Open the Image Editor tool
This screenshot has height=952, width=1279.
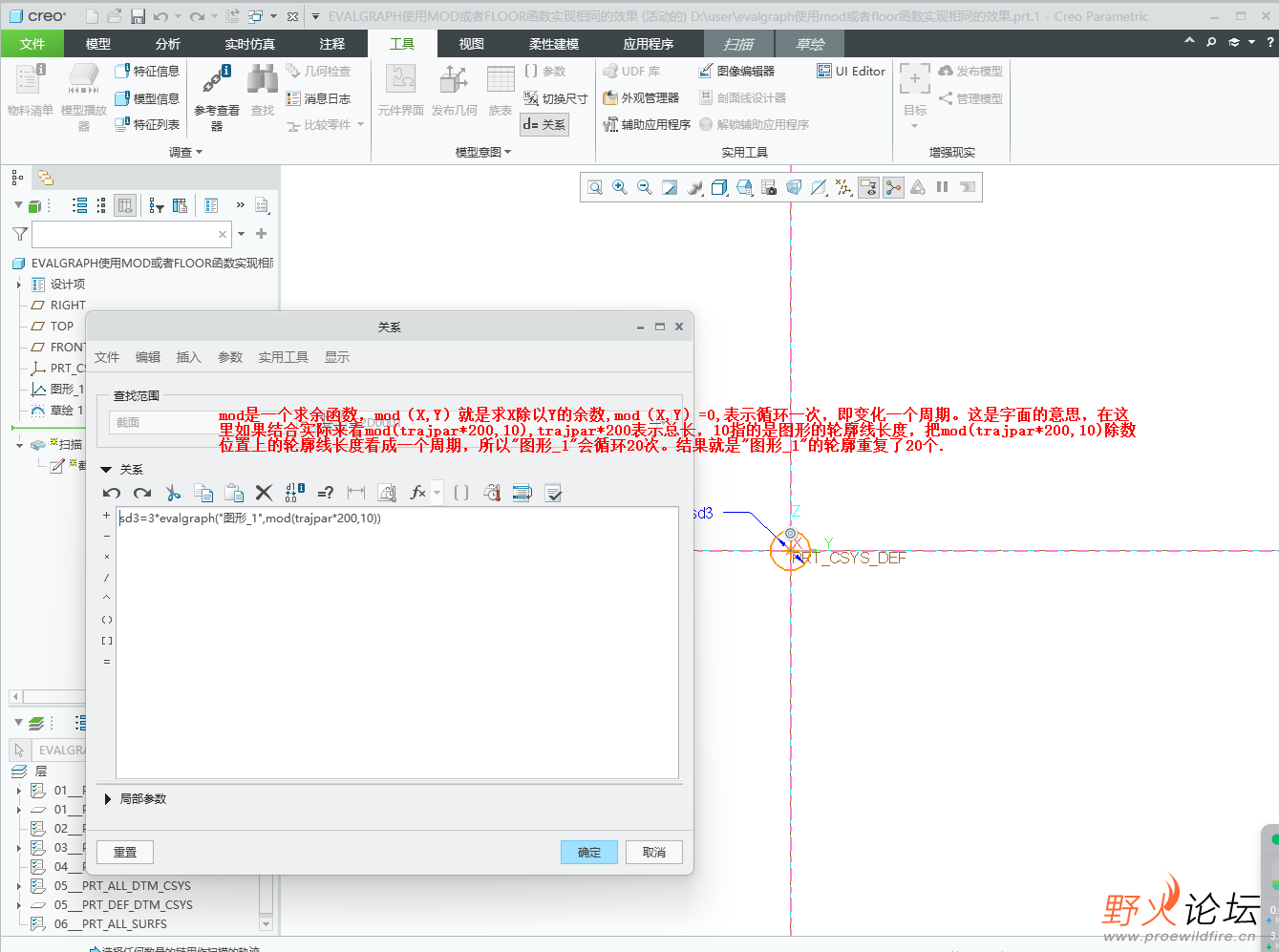[x=736, y=71]
